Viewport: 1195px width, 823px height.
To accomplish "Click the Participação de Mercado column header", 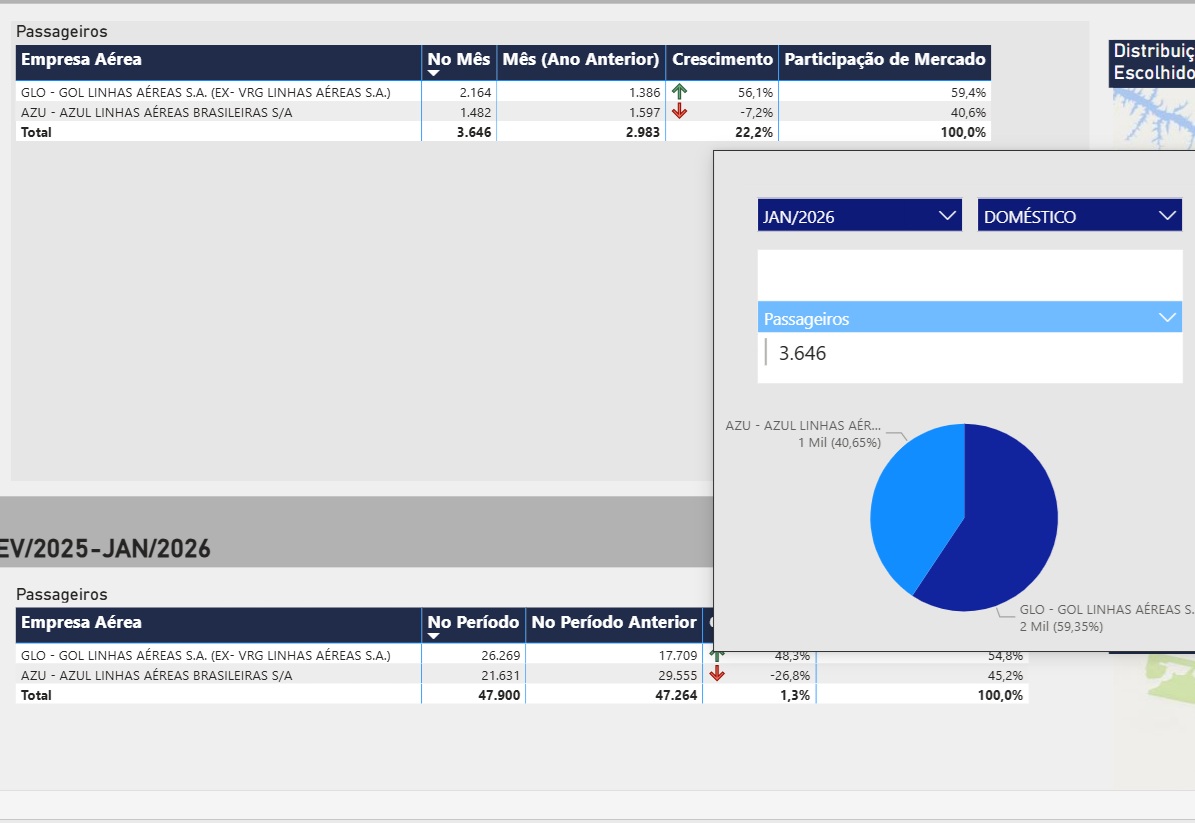I will pos(884,60).
